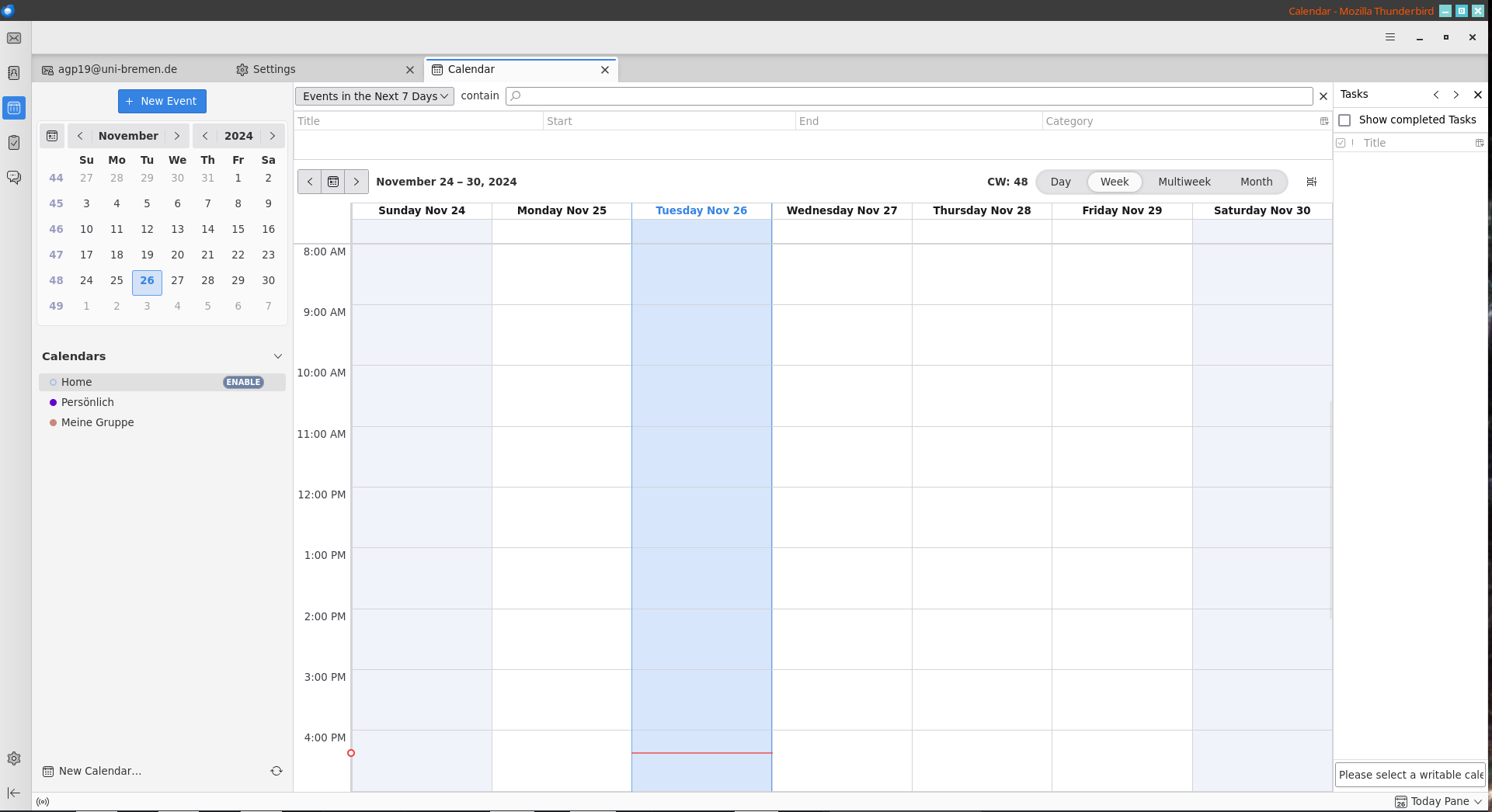
Task: Enable Show completed Tasks checkbox
Action: 1345,120
